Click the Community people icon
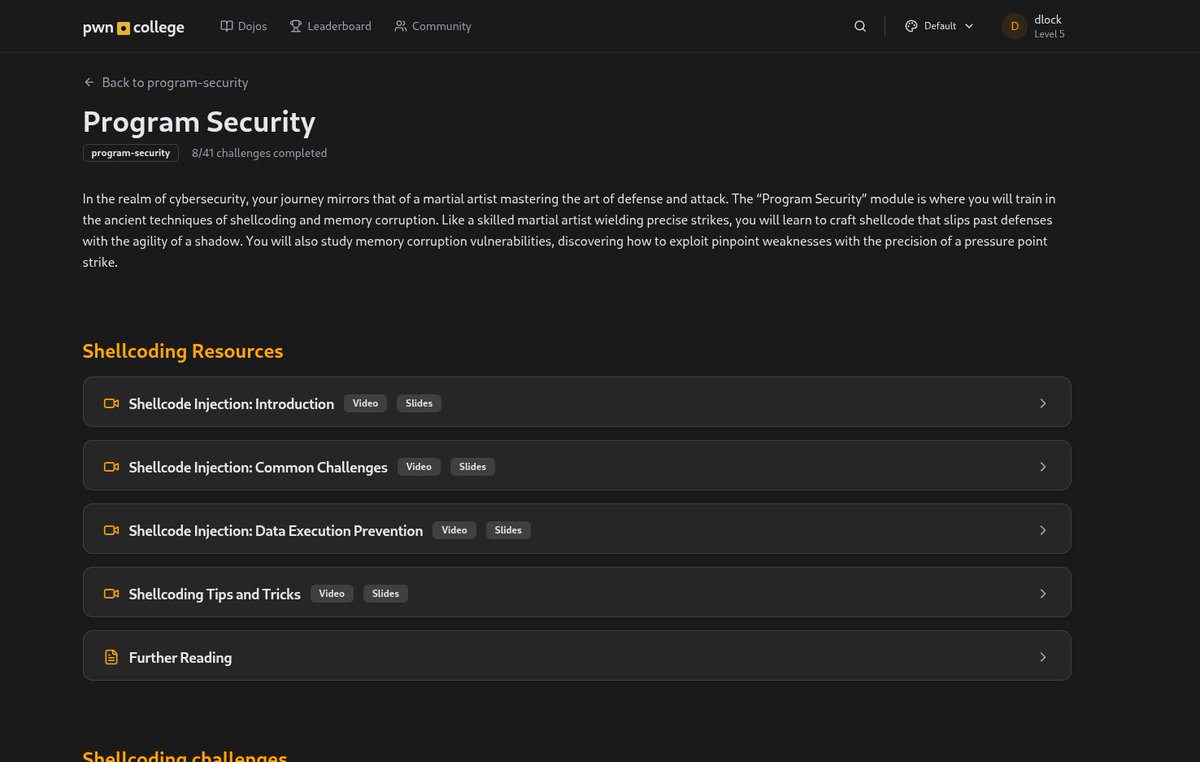 [x=401, y=26]
